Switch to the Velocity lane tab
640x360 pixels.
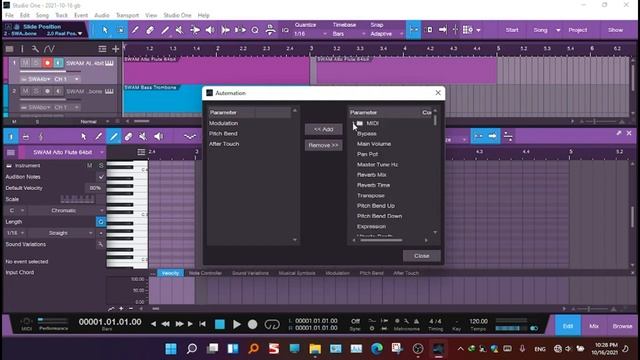pyautogui.click(x=170, y=273)
